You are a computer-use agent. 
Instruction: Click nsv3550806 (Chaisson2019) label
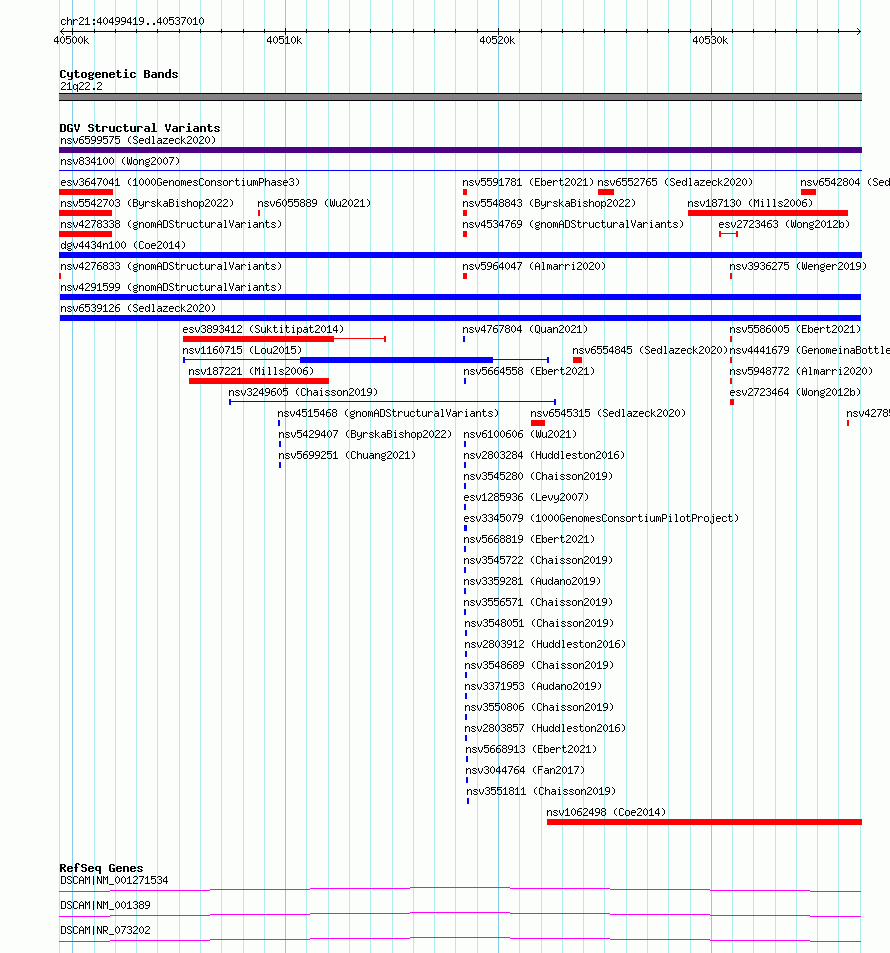coord(539,707)
